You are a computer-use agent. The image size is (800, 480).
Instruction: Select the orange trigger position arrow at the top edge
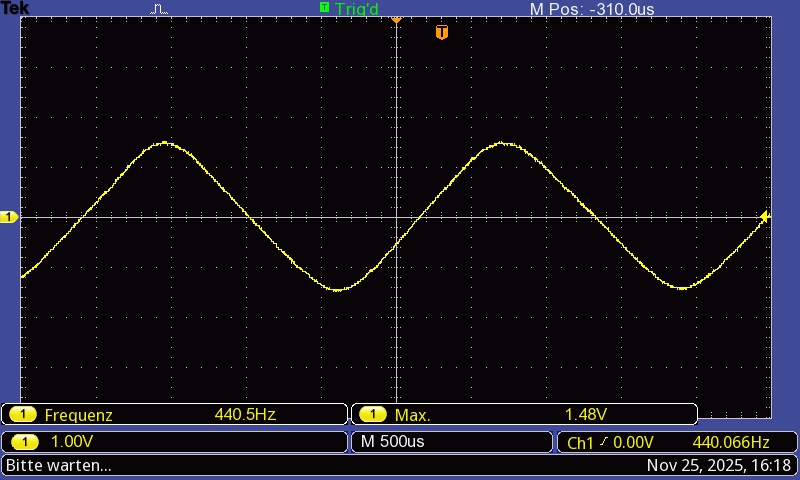click(x=396, y=19)
